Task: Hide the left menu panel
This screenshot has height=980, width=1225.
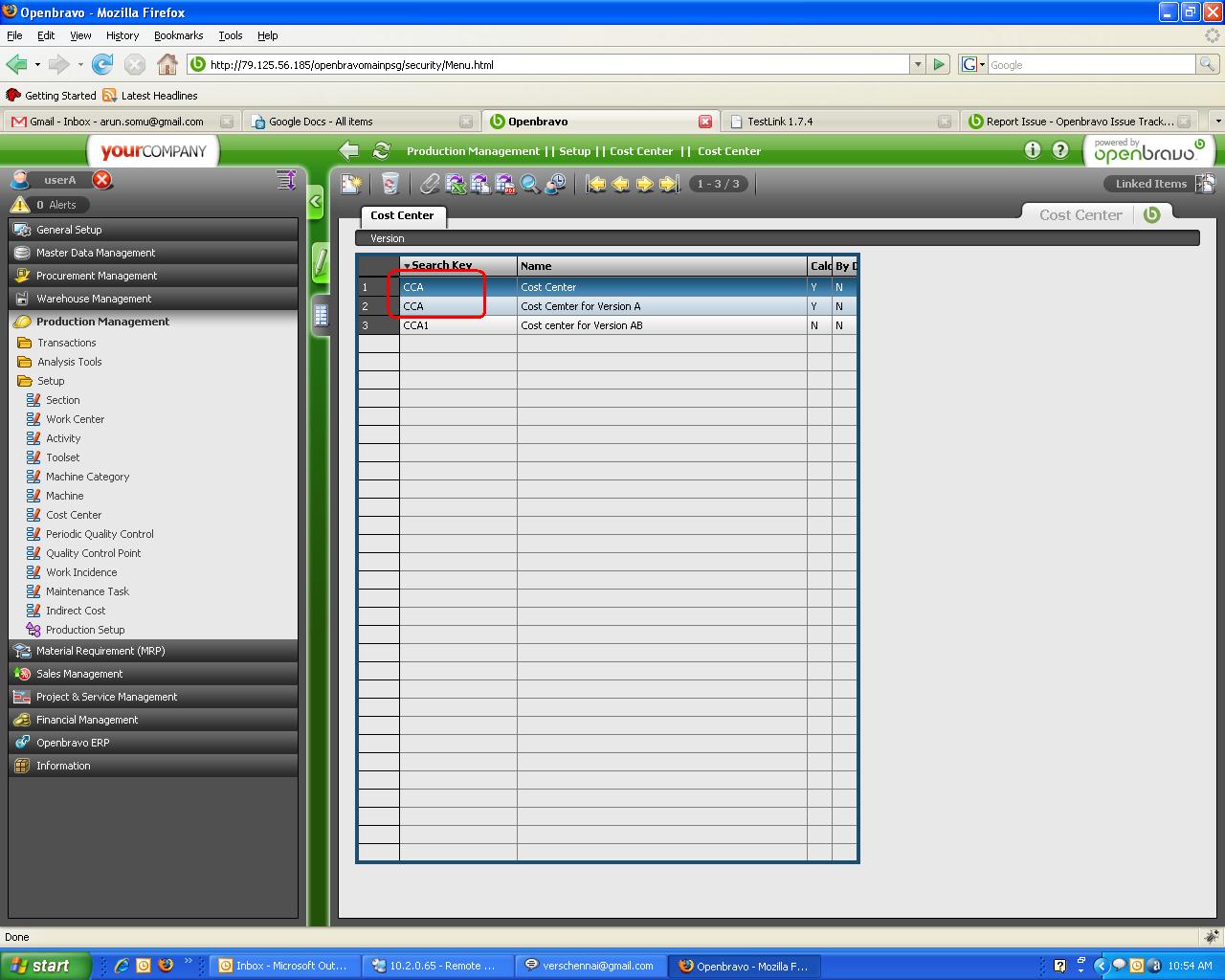Action: pyautogui.click(x=316, y=202)
